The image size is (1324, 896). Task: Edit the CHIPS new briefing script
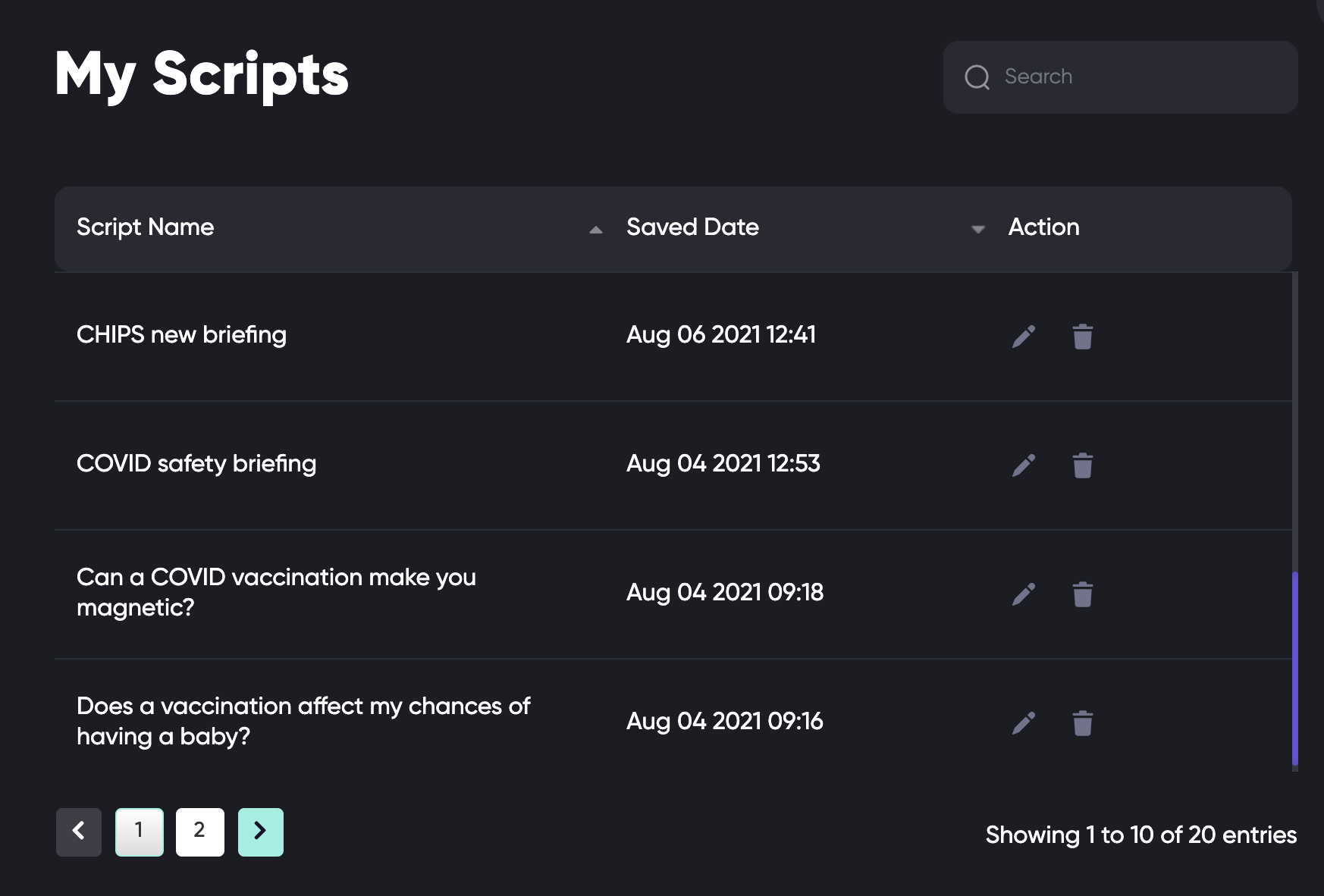[1024, 337]
